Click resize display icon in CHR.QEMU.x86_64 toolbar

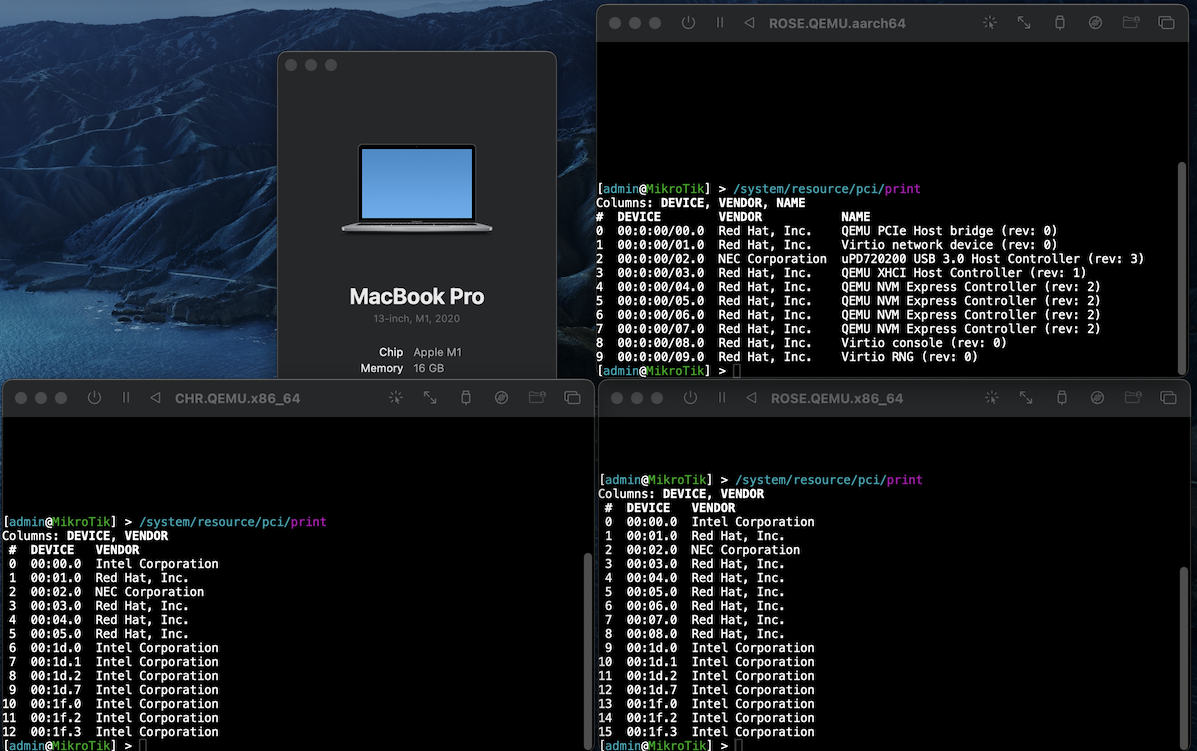pos(430,398)
